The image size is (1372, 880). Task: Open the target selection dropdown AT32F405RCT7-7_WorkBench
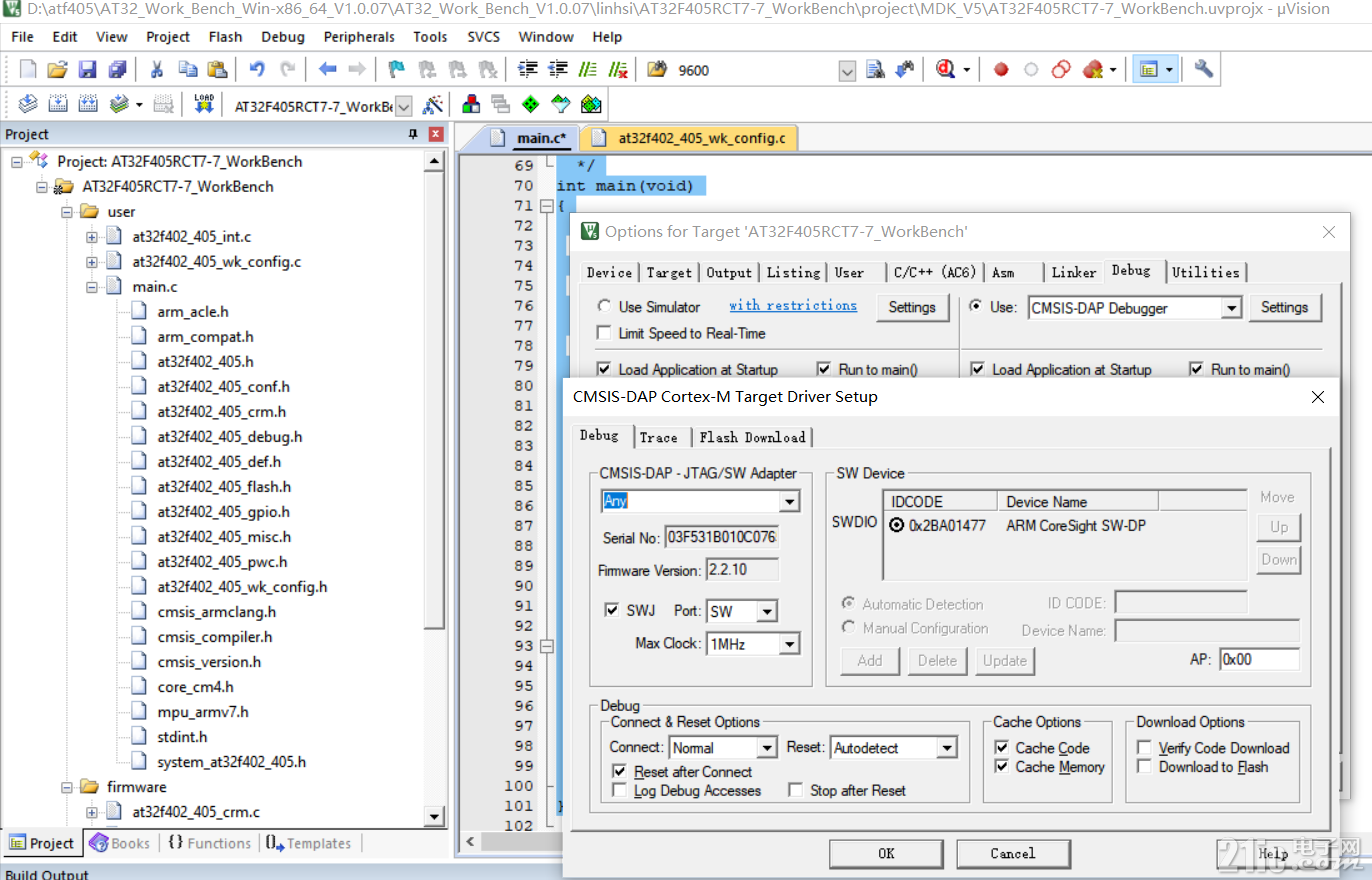click(x=404, y=105)
